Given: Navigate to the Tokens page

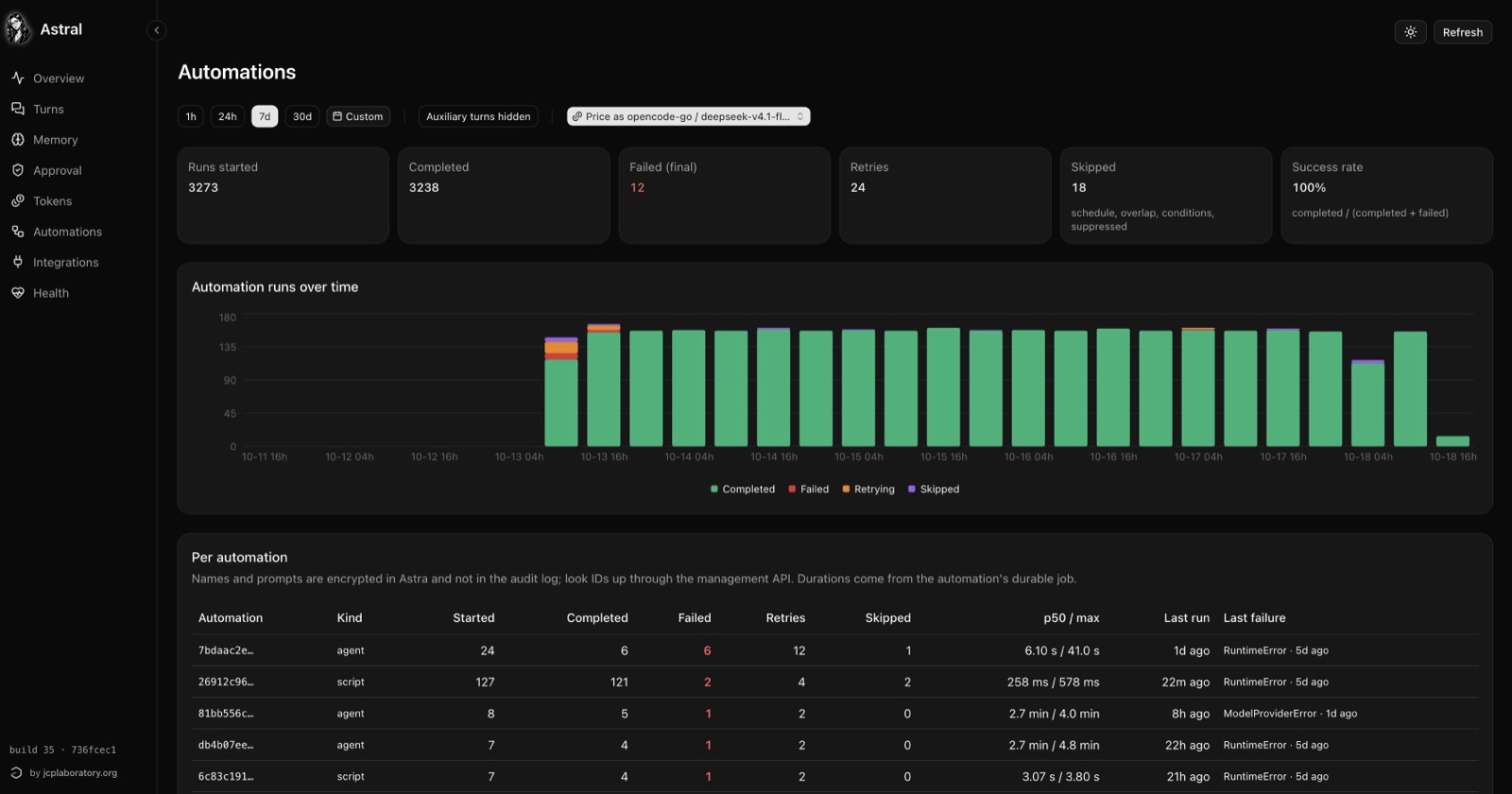Looking at the screenshot, I should coord(52,201).
